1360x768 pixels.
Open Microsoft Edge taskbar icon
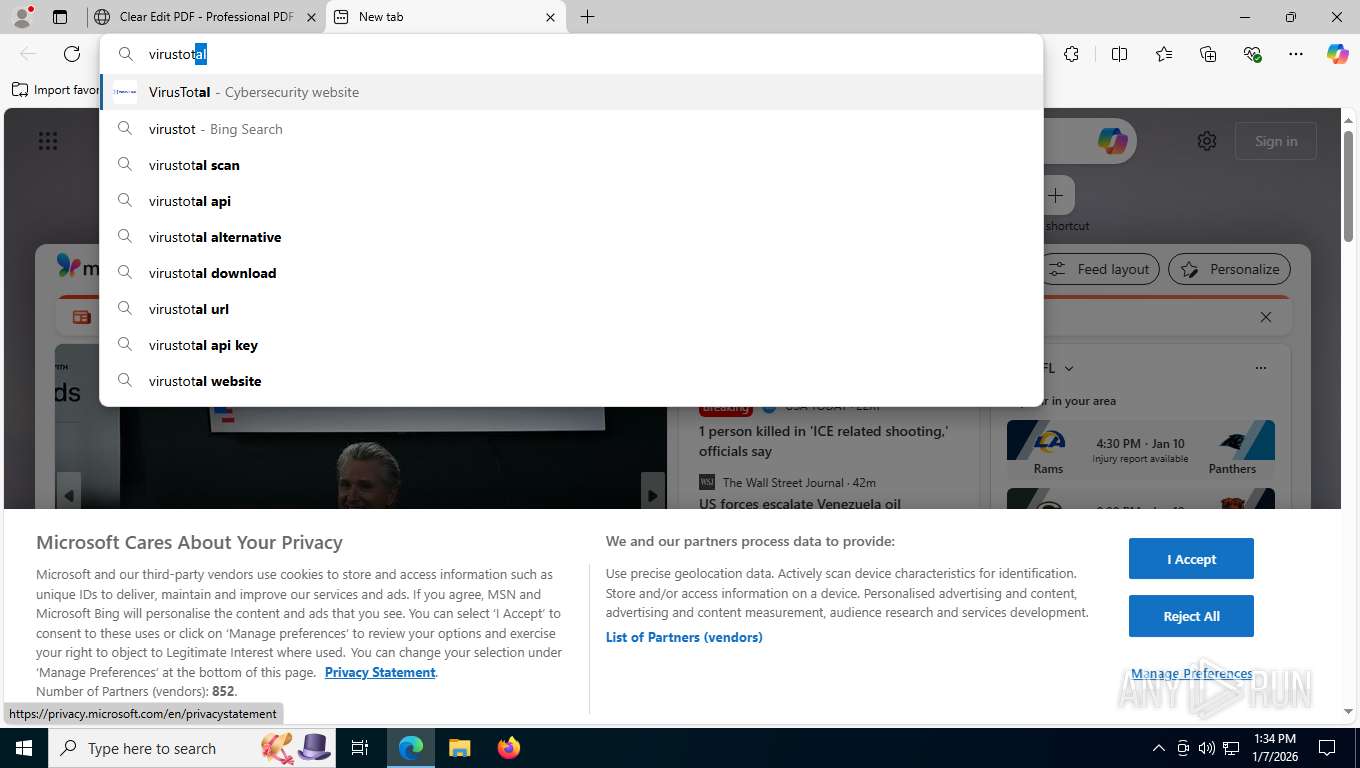(x=411, y=748)
